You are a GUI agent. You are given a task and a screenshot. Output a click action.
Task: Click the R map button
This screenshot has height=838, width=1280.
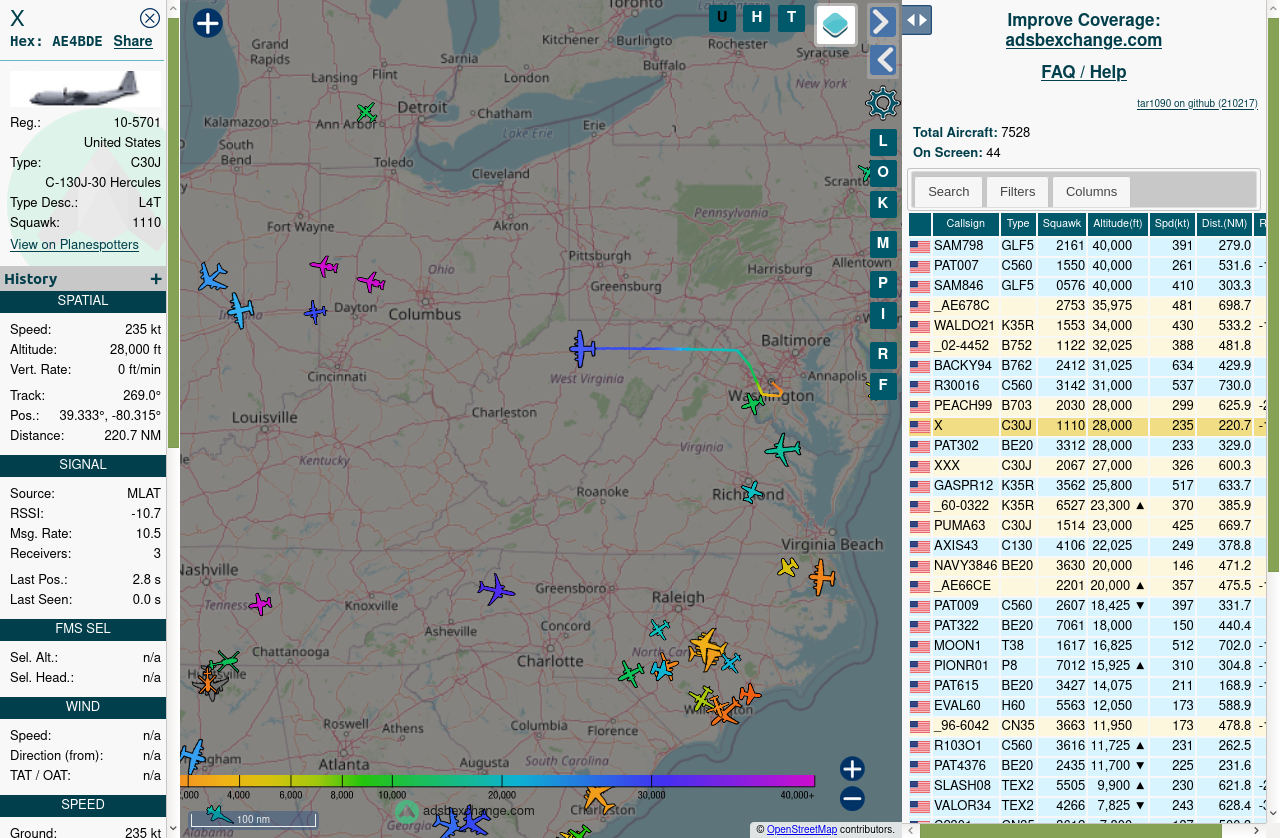tap(883, 354)
